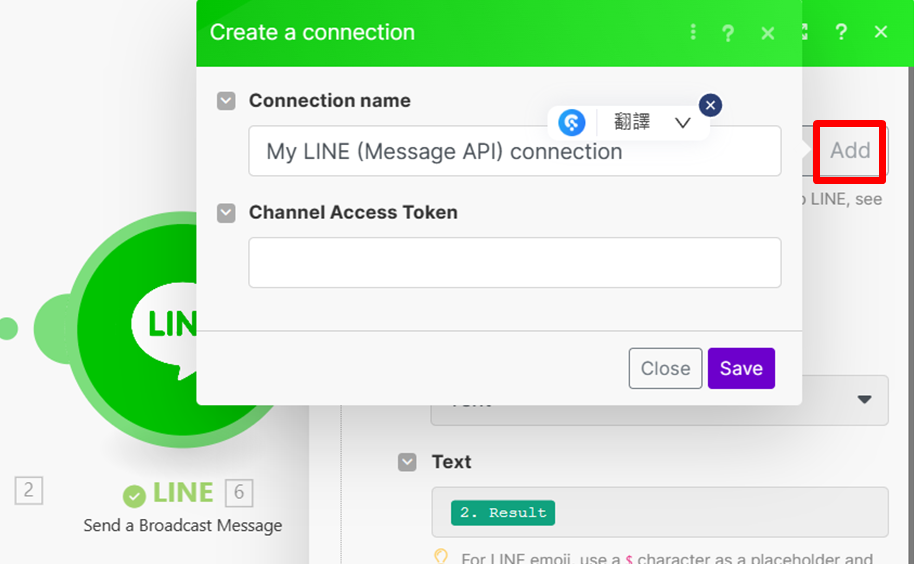Toggle the Connection name field chevron

pos(227,101)
